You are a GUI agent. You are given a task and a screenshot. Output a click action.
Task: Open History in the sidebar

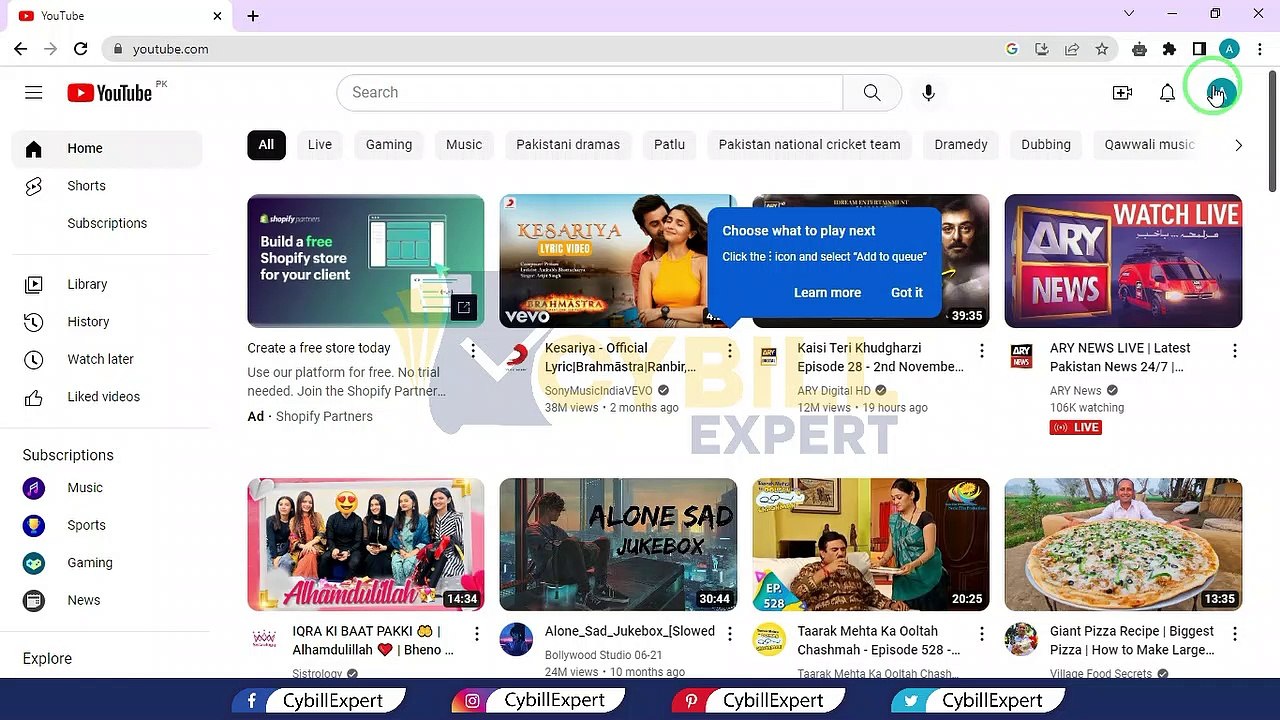[107, 322]
